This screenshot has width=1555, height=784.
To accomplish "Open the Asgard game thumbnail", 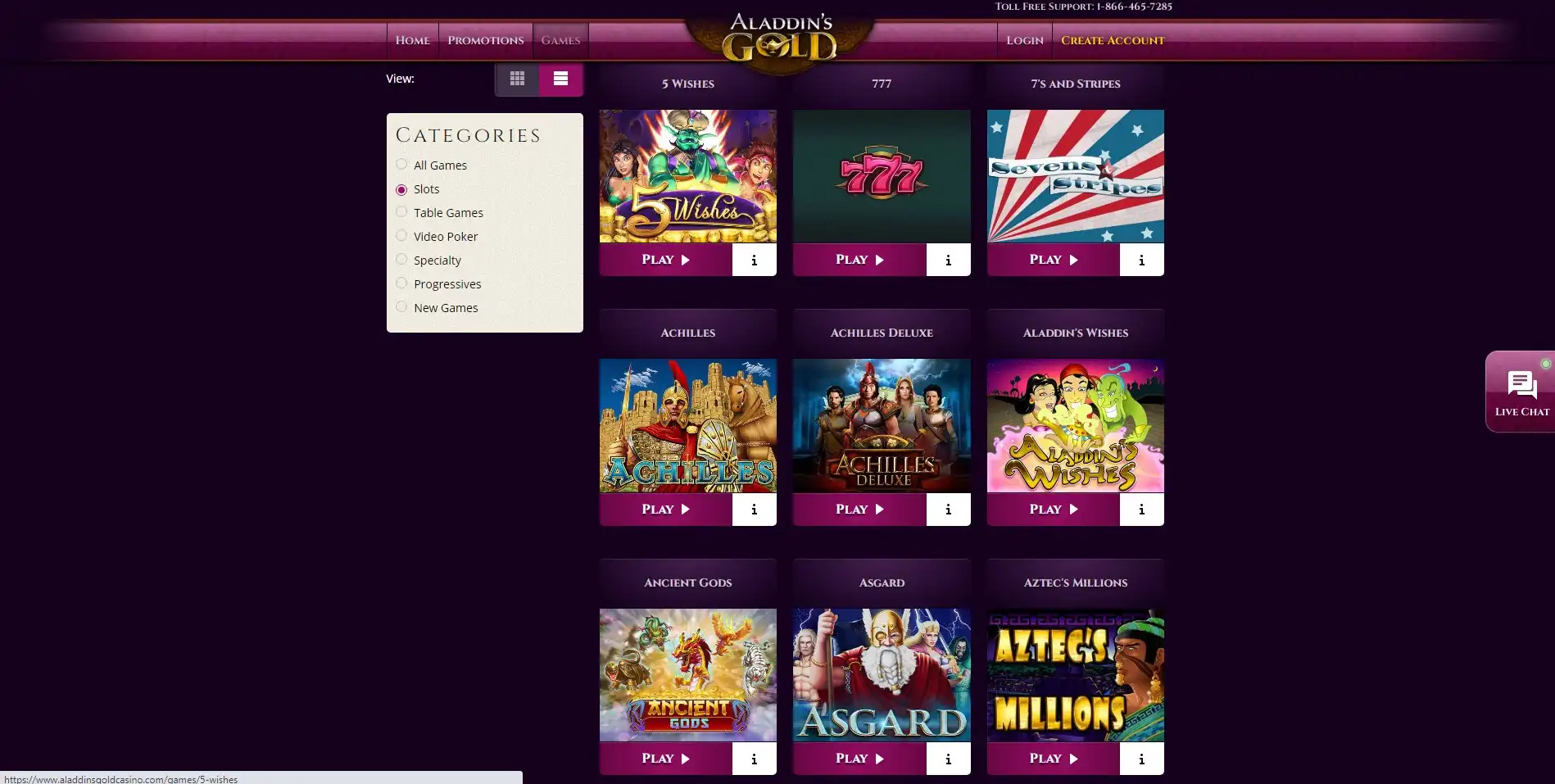I will pyautogui.click(x=882, y=675).
